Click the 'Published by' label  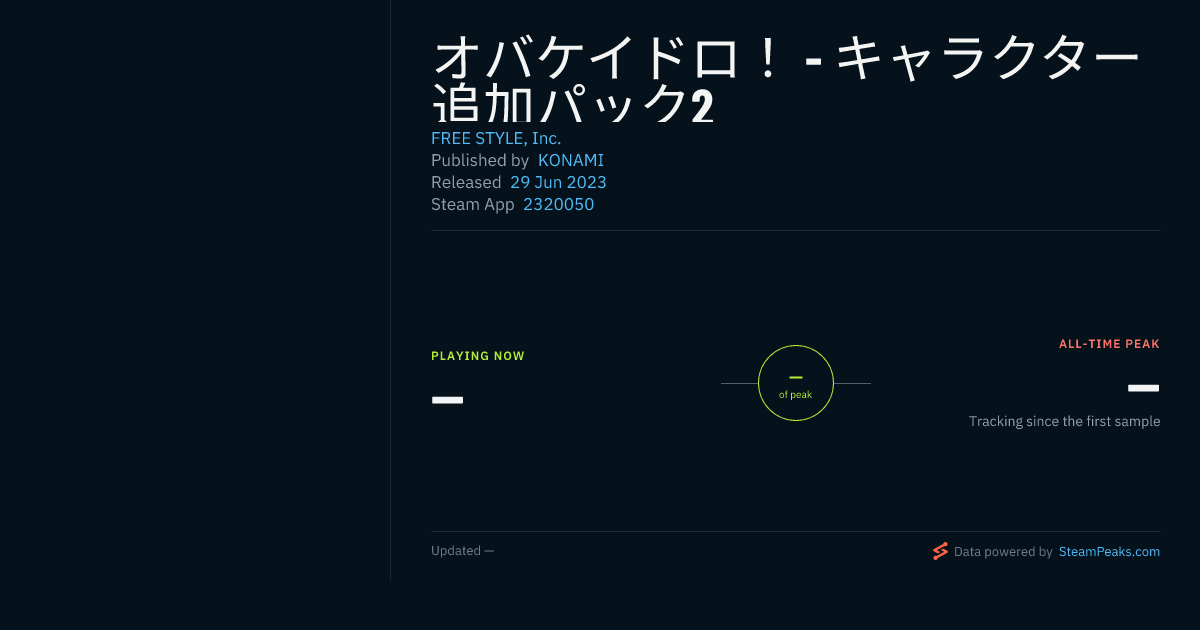[x=480, y=160]
